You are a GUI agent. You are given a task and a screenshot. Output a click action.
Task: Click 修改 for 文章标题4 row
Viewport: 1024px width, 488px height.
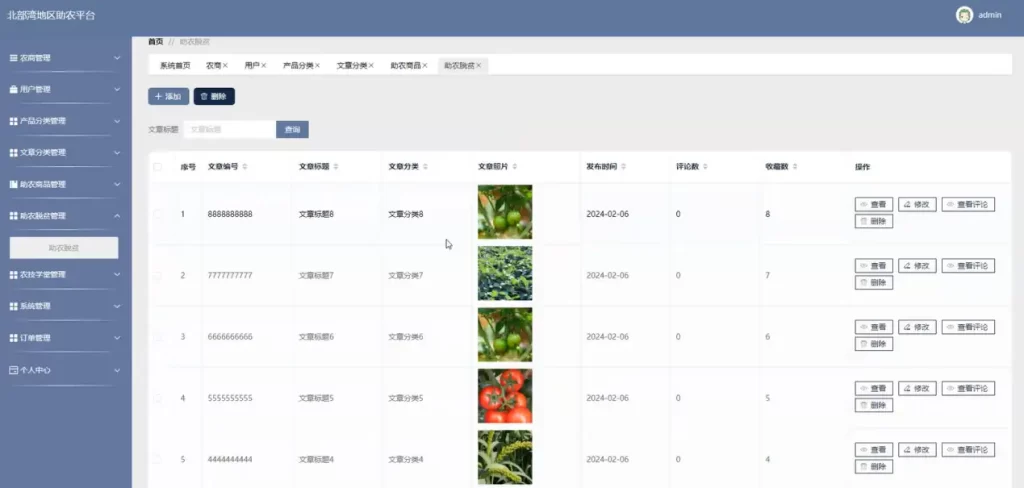[x=917, y=450]
